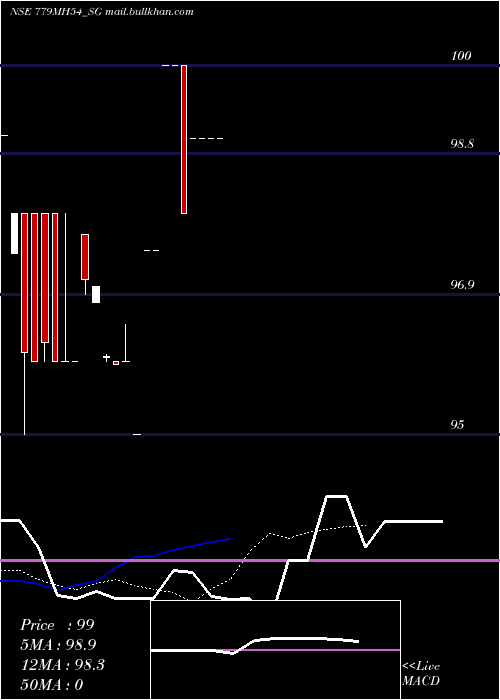The image size is (500, 700).
Task: Click the '12MA : 98.3' value
Action: (63, 665)
